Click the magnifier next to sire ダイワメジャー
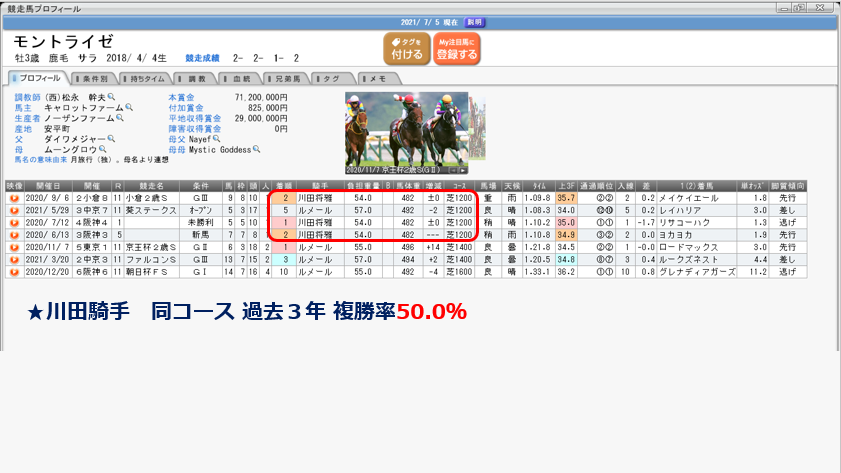The height and width of the screenshot is (473, 841). point(111,139)
